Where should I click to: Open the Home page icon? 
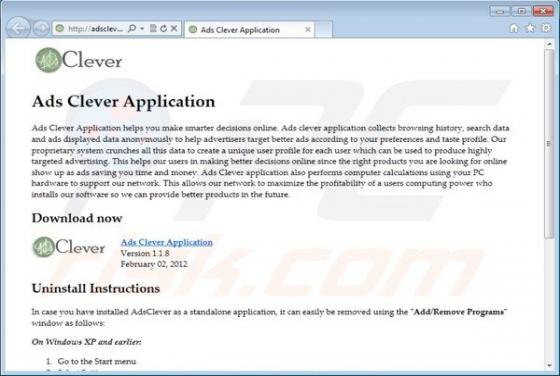pos(514,28)
